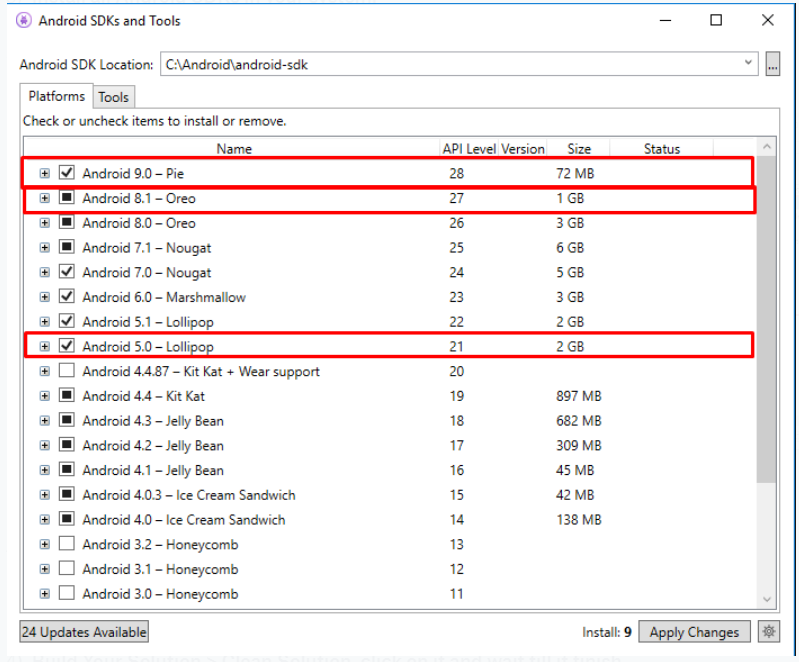Open the SDK settings gear icon

point(768,632)
